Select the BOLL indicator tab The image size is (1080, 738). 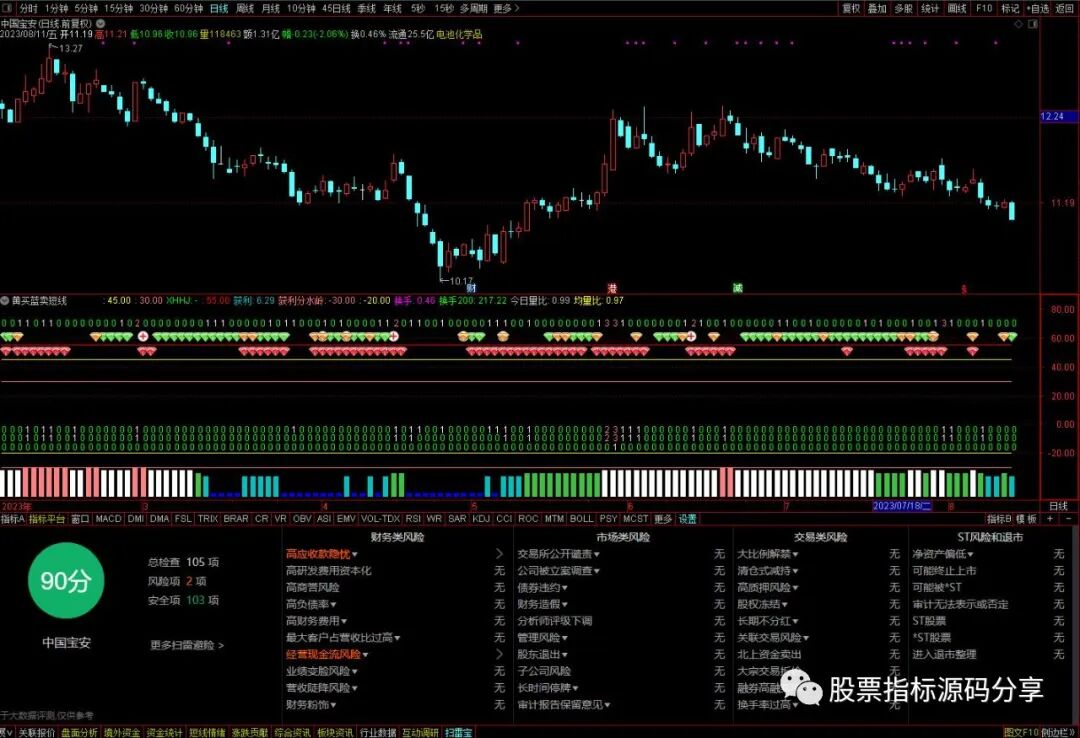pyautogui.click(x=581, y=519)
